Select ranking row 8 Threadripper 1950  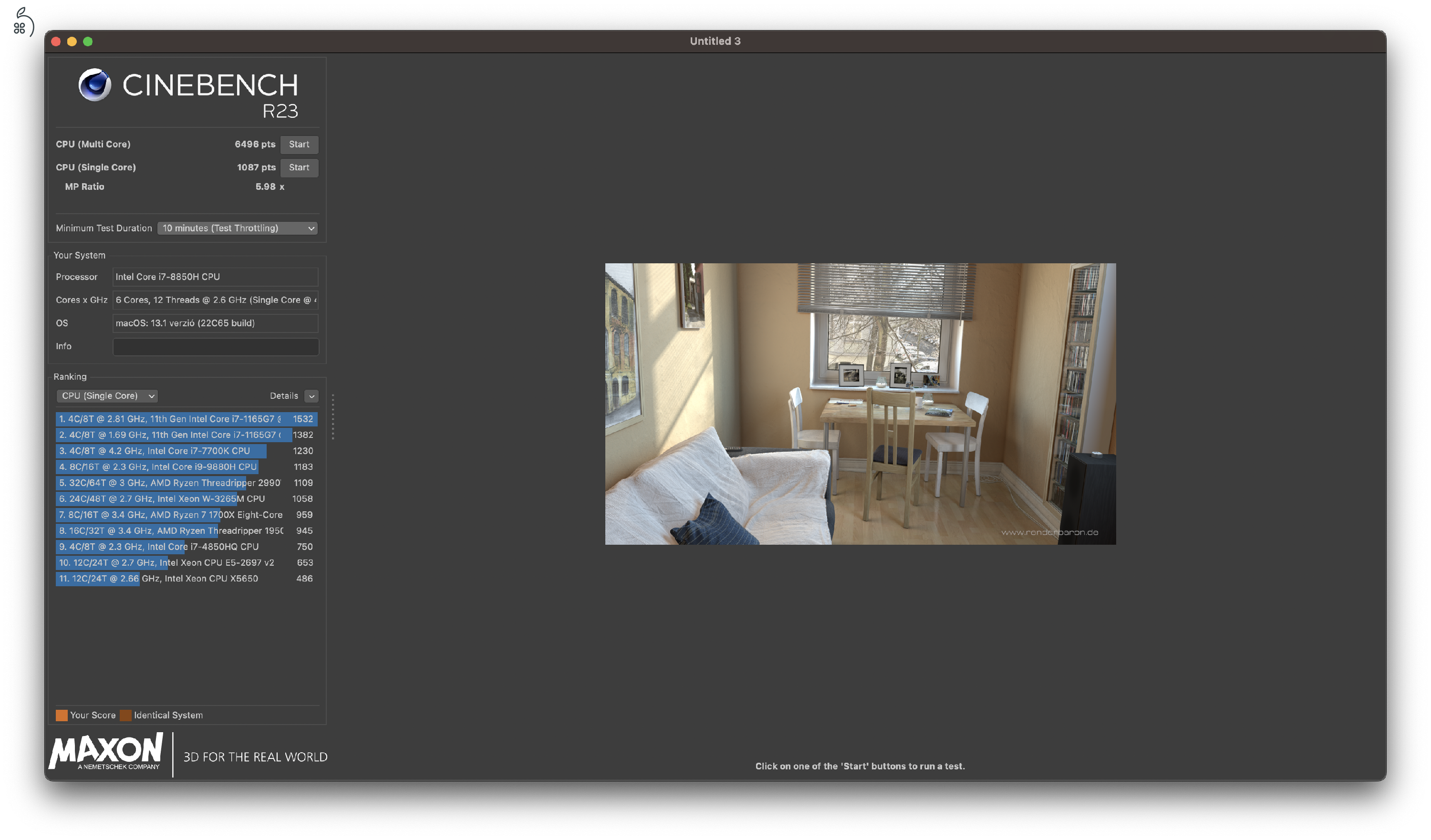186,530
